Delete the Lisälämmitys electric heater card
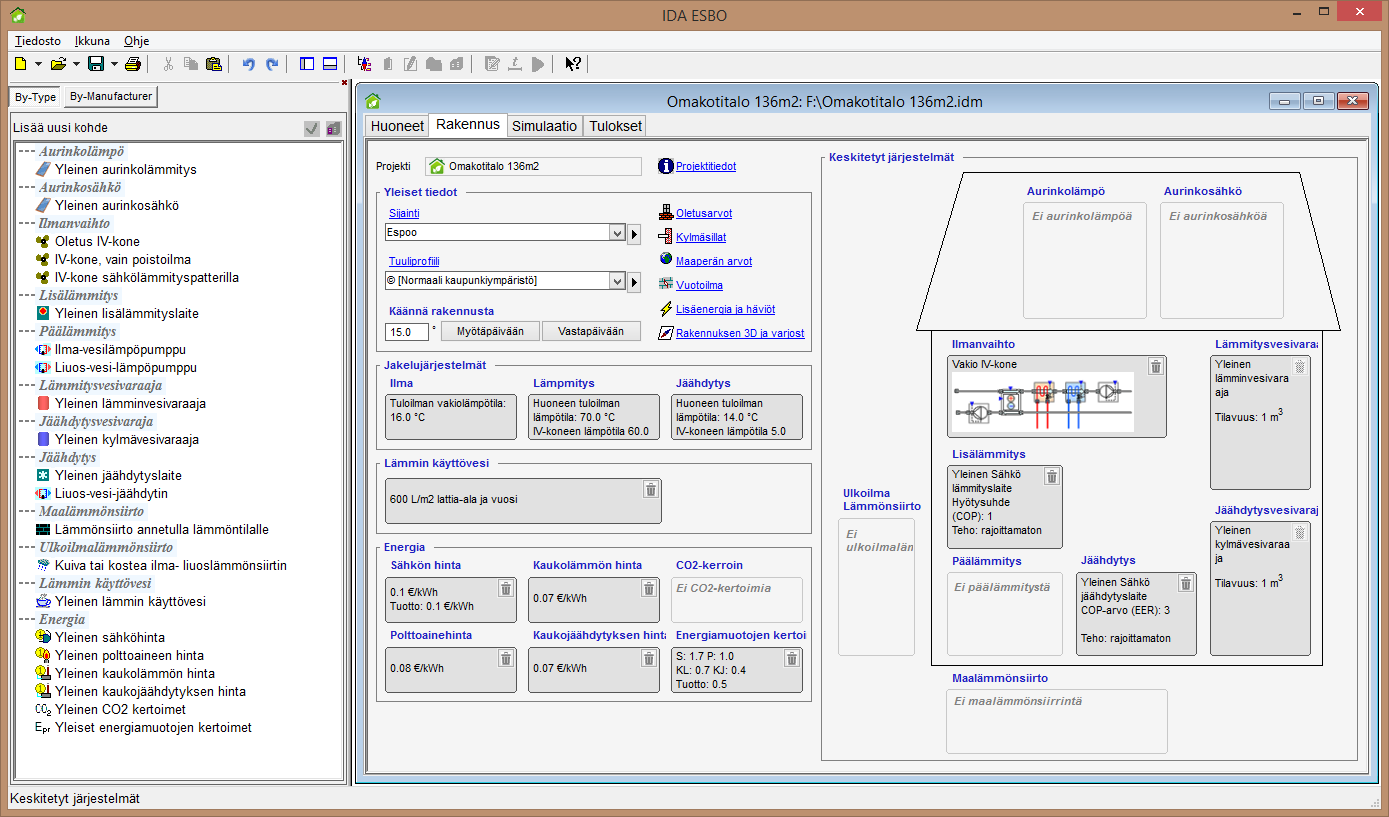Image resolution: width=1389 pixels, height=817 pixels. 1051,477
